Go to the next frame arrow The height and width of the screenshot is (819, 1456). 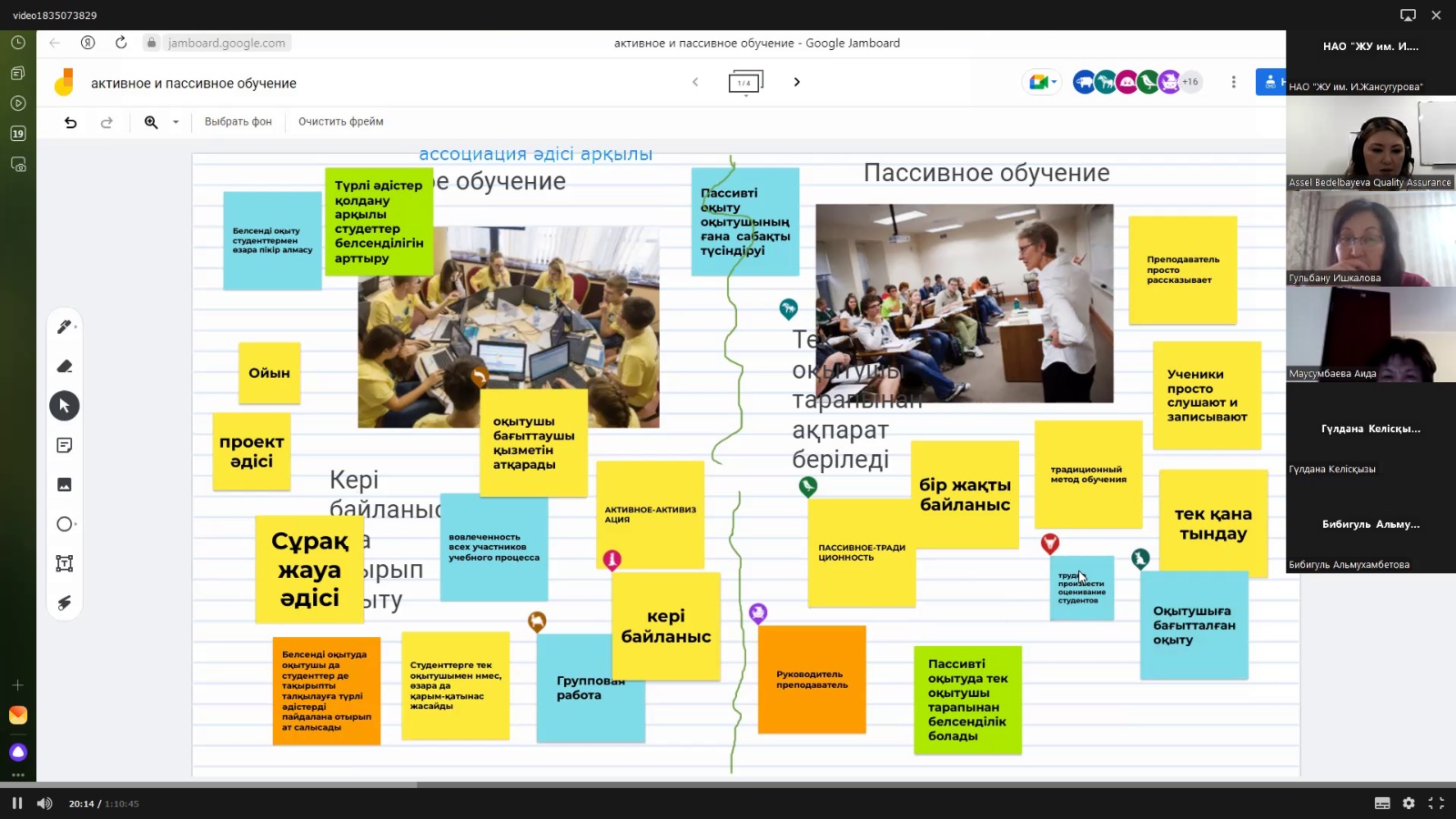click(797, 82)
